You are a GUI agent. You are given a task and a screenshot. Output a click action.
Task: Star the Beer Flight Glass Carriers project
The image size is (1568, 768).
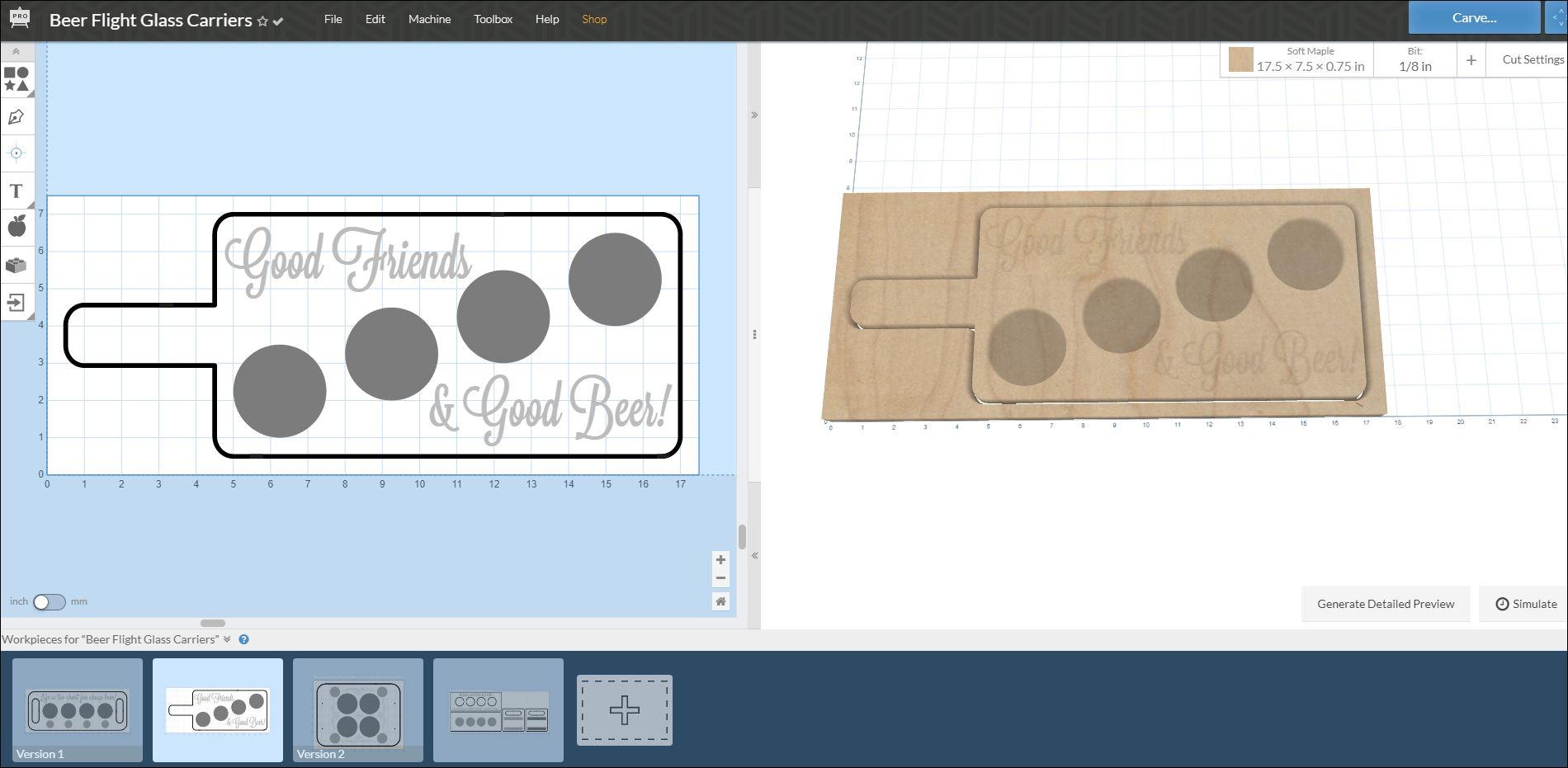click(x=262, y=21)
